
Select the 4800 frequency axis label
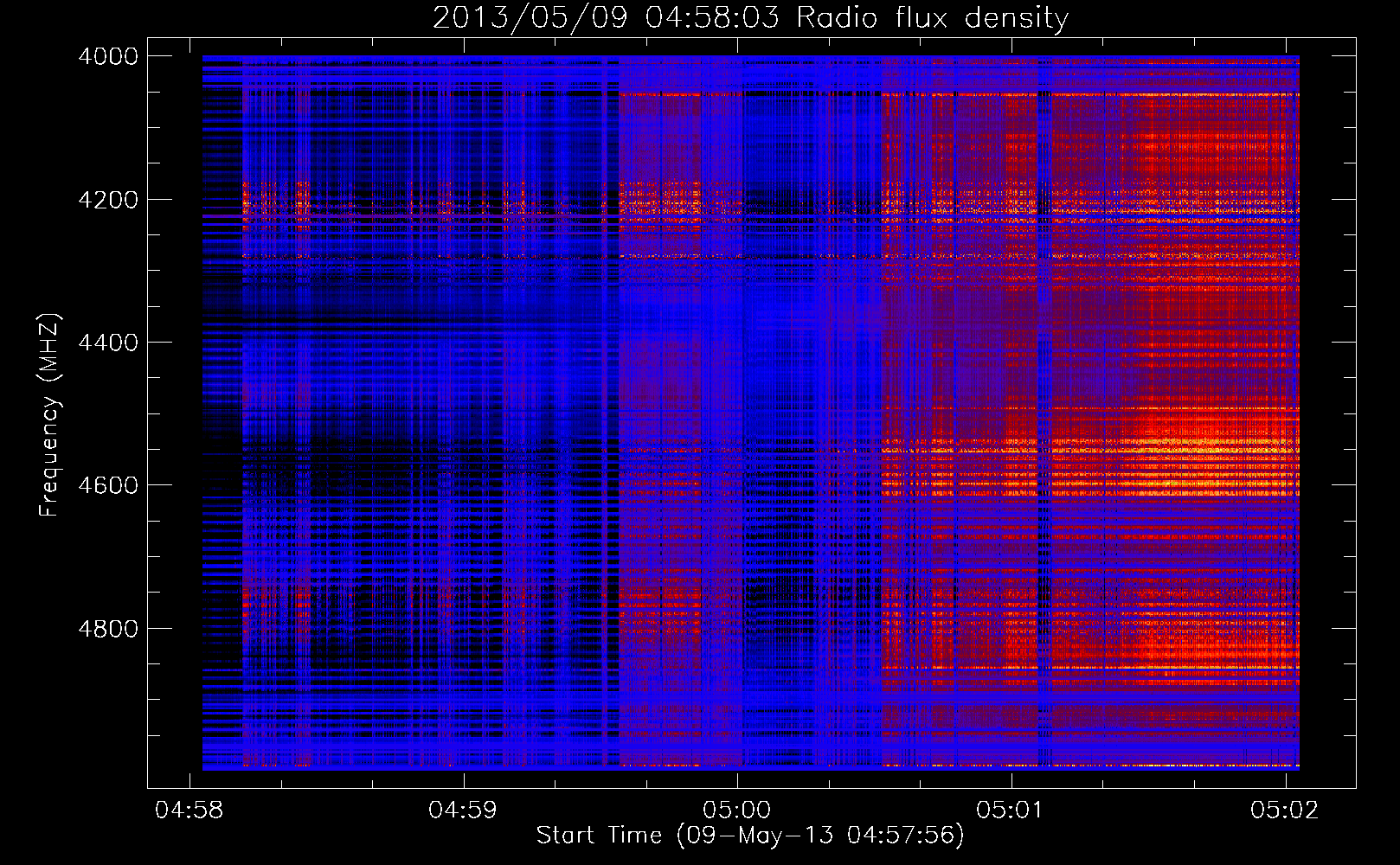(x=107, y=629)
